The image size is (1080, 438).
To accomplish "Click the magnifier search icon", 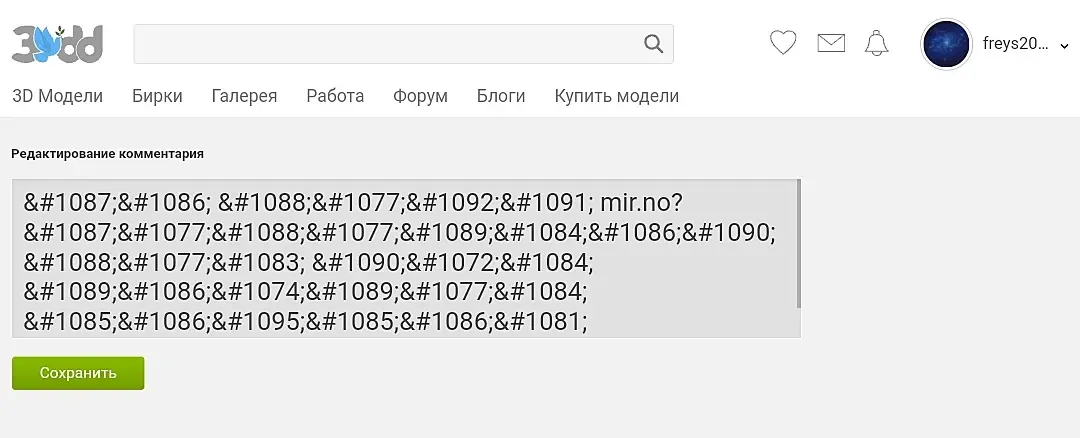I will [x=653, y=44].
